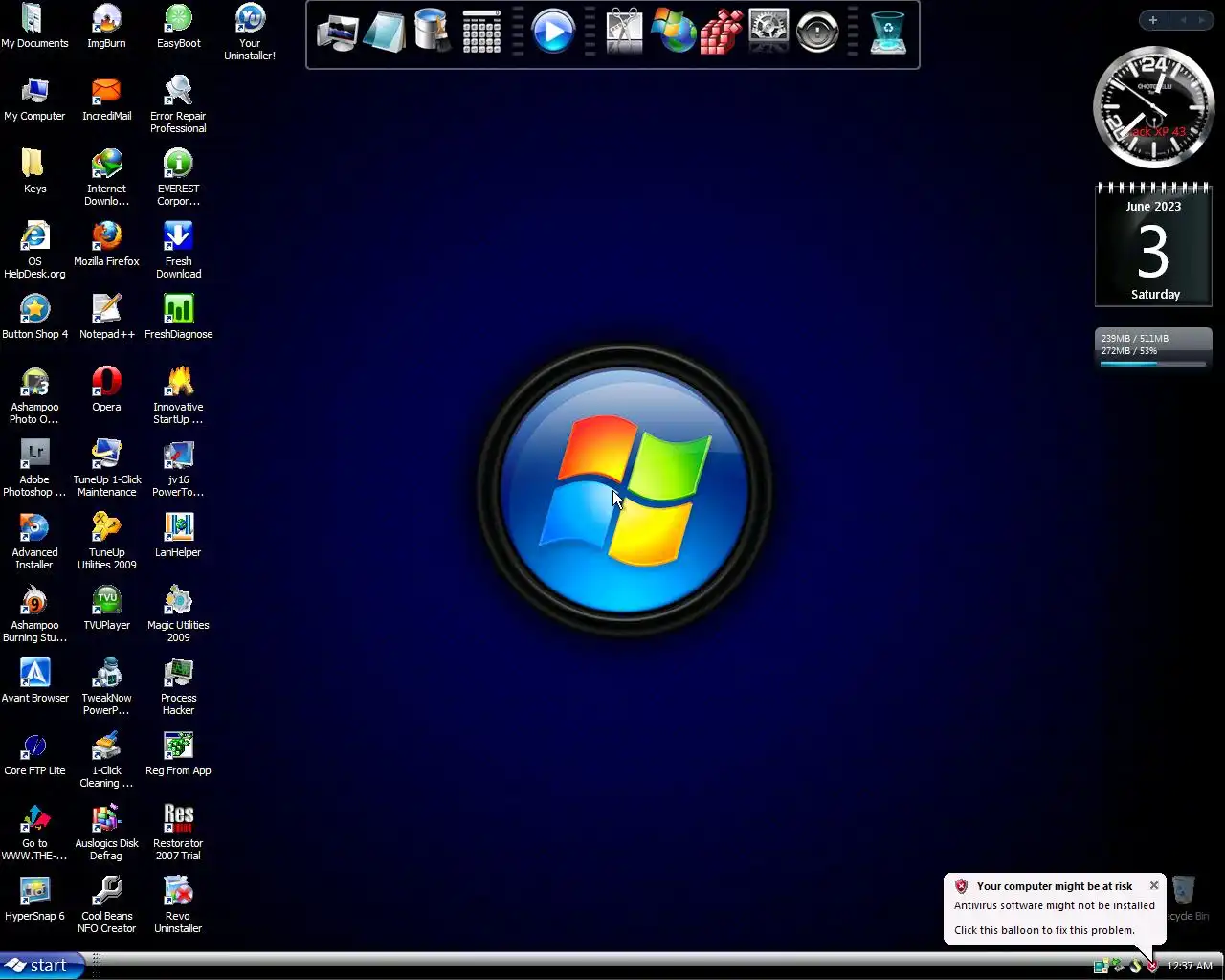Launch the red cubes registry icon in the dock
1225x980 pixels.
click(722, 33)
